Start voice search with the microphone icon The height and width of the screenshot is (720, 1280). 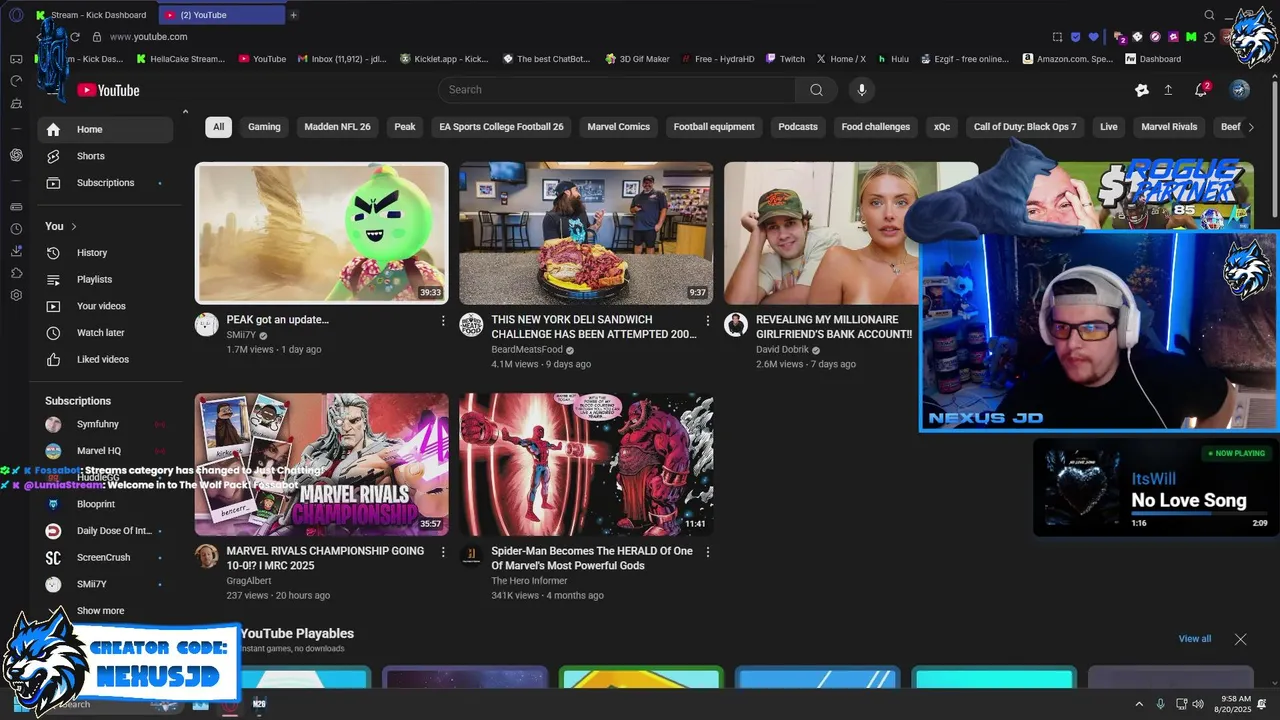(862, 90)
